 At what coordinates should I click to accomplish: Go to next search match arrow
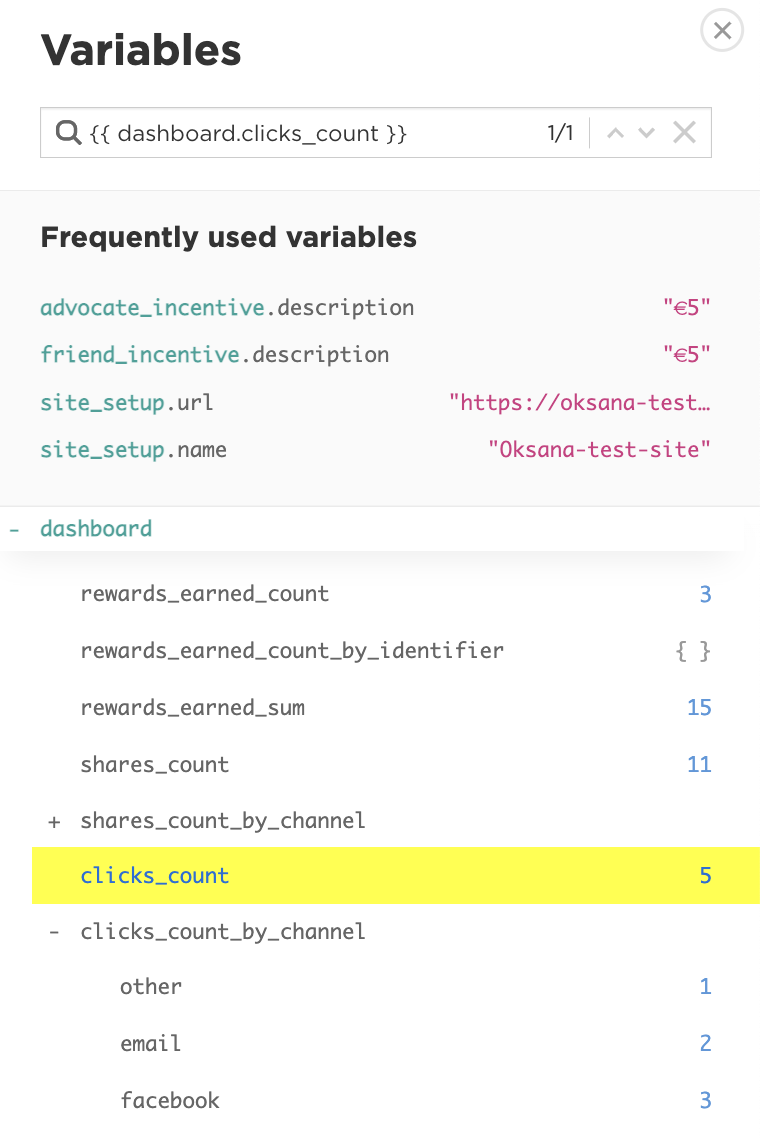click(x=646, y=133)
